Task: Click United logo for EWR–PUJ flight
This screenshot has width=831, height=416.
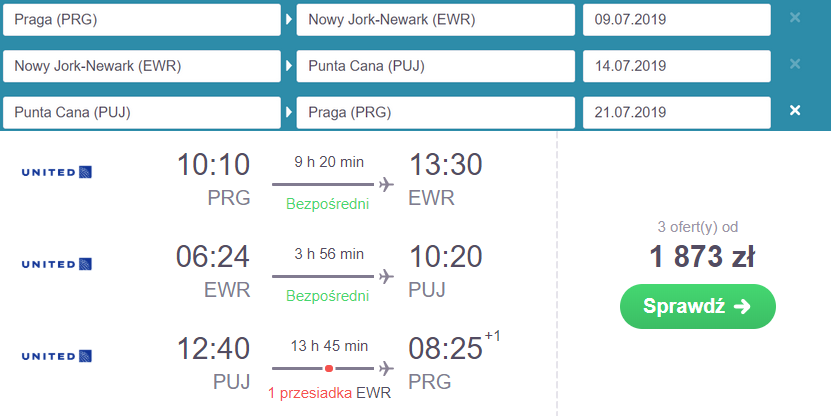Action: pos(56,264)
